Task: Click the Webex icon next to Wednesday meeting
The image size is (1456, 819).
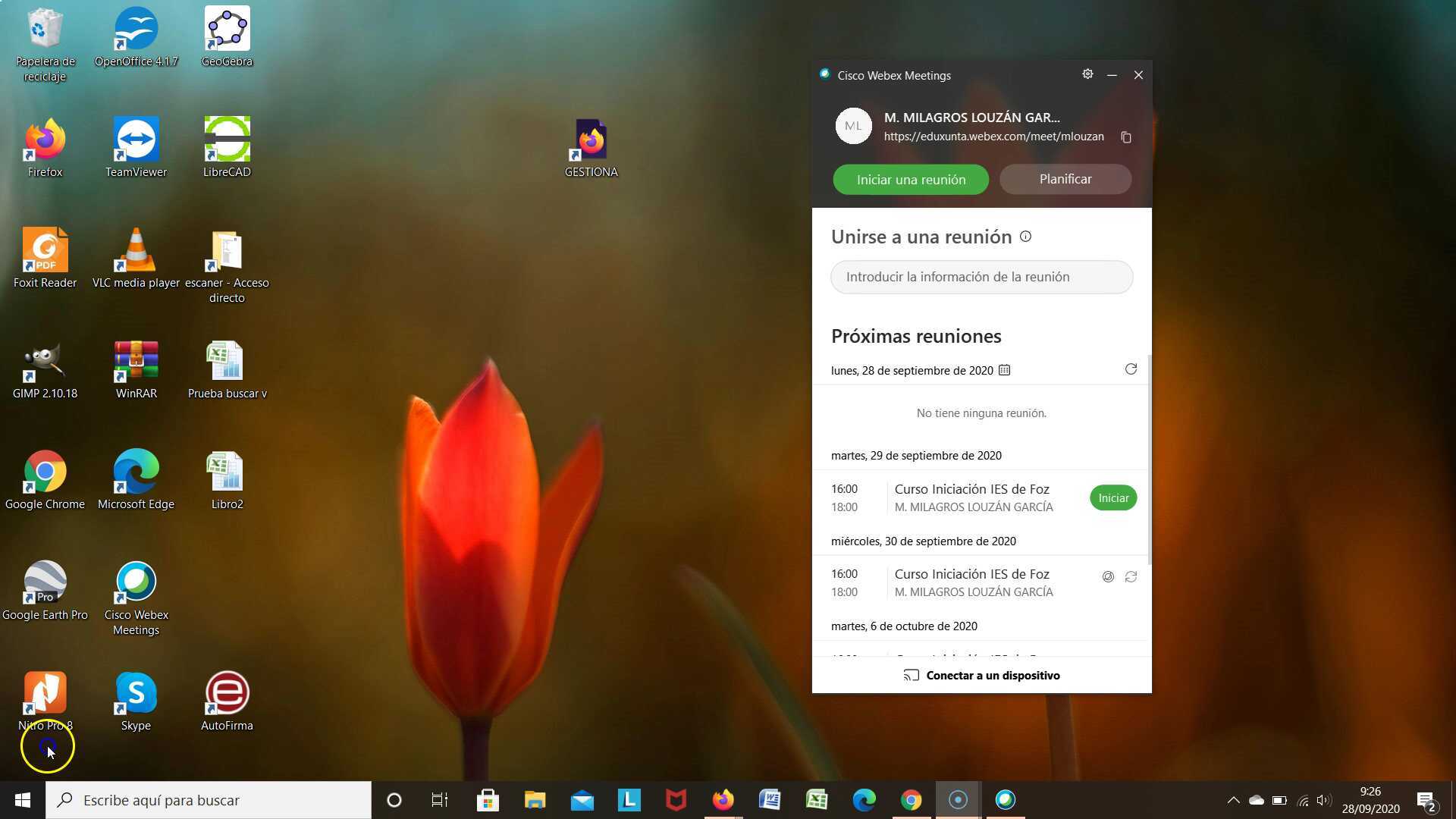Action: click(1108, 577)
